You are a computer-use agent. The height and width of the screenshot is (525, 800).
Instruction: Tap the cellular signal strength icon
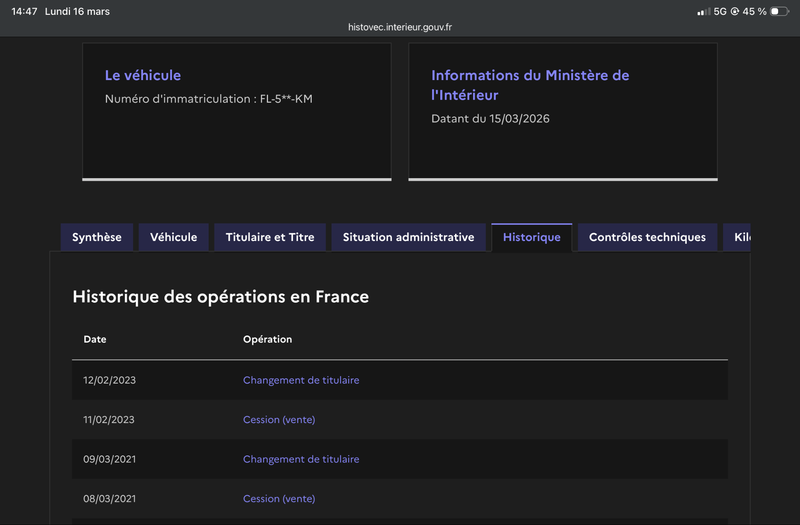point(703,11)
